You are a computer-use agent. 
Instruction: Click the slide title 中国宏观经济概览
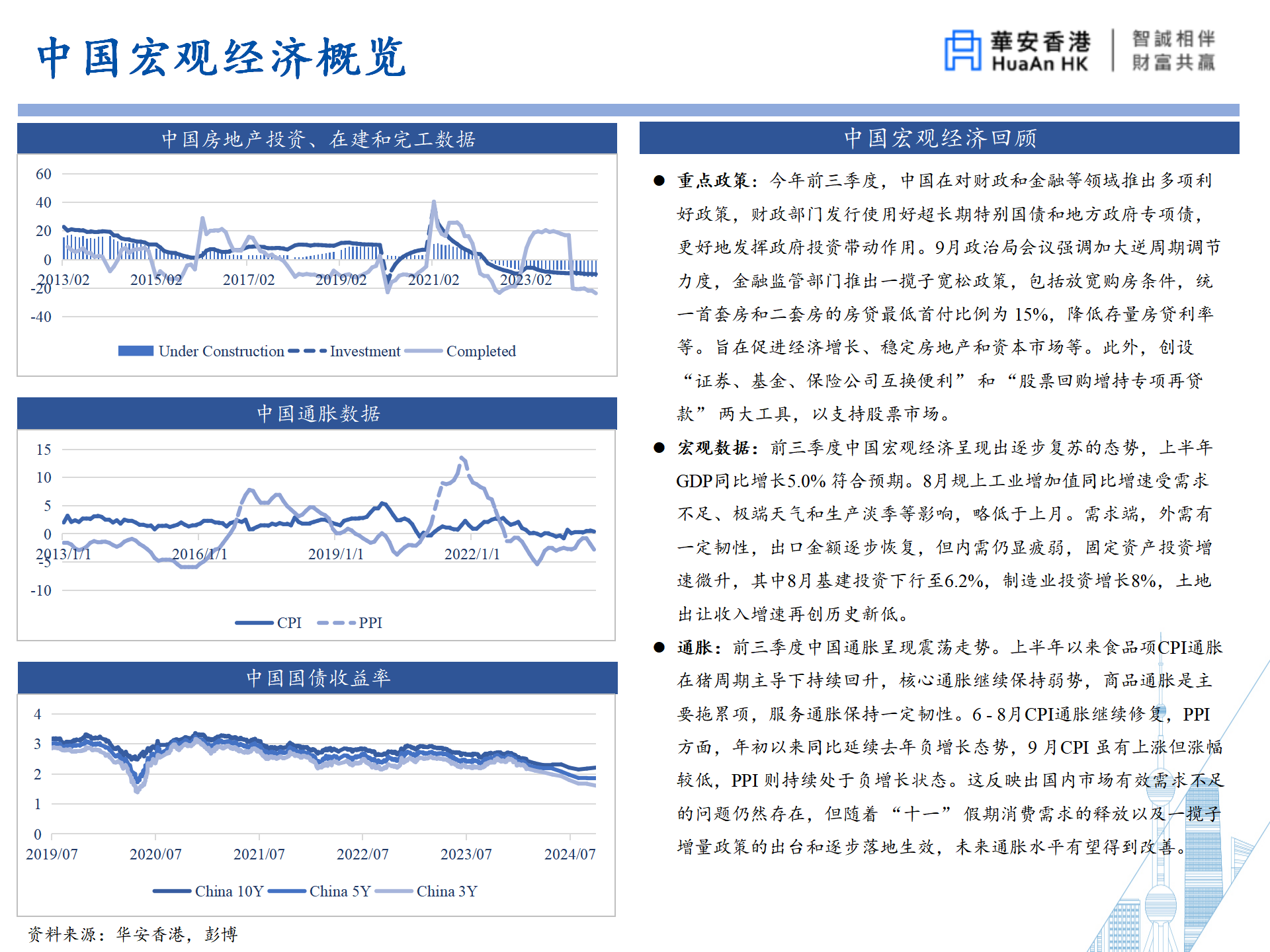(x=222, y=58)
